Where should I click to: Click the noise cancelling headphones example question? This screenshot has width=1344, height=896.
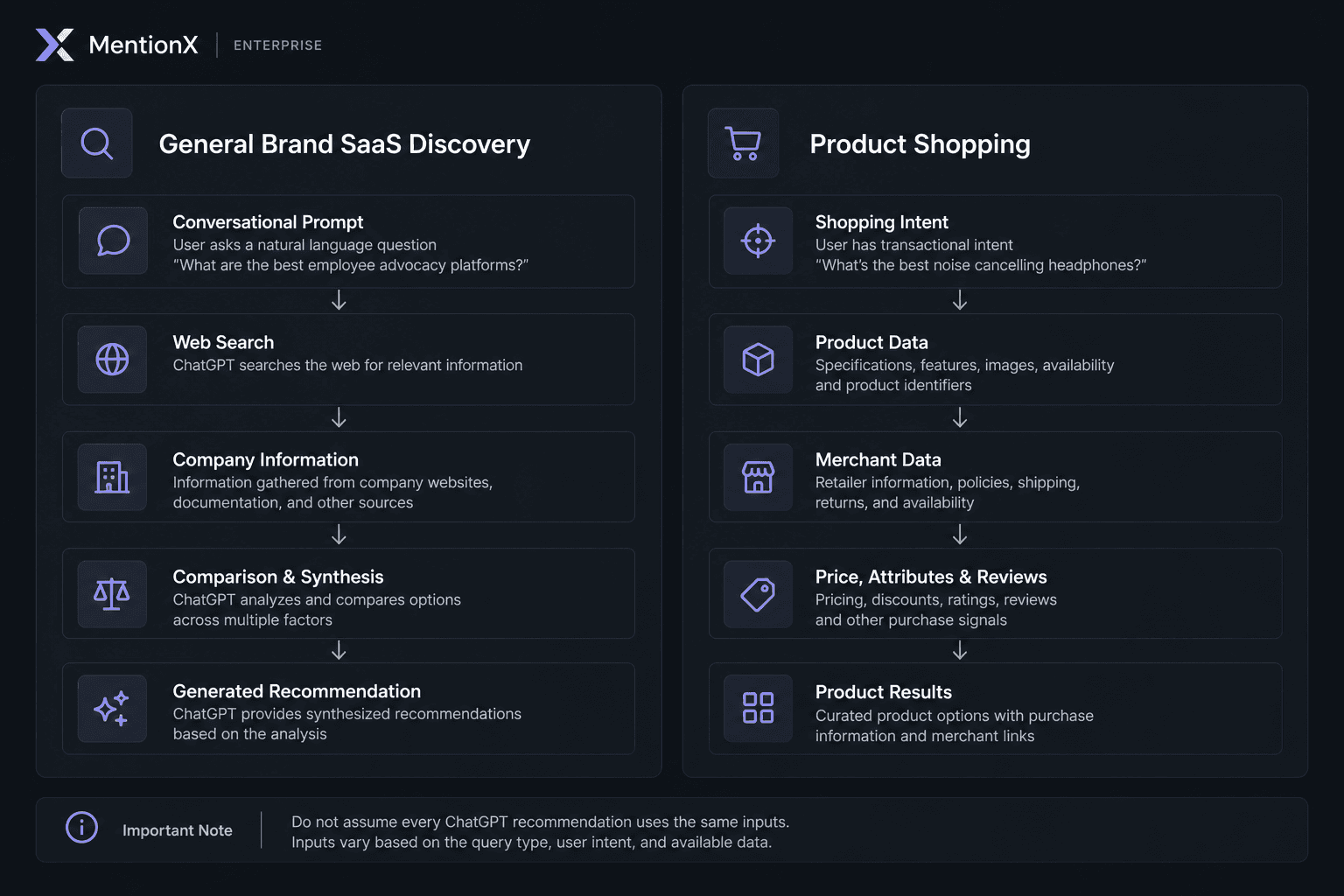pos(981,265)
